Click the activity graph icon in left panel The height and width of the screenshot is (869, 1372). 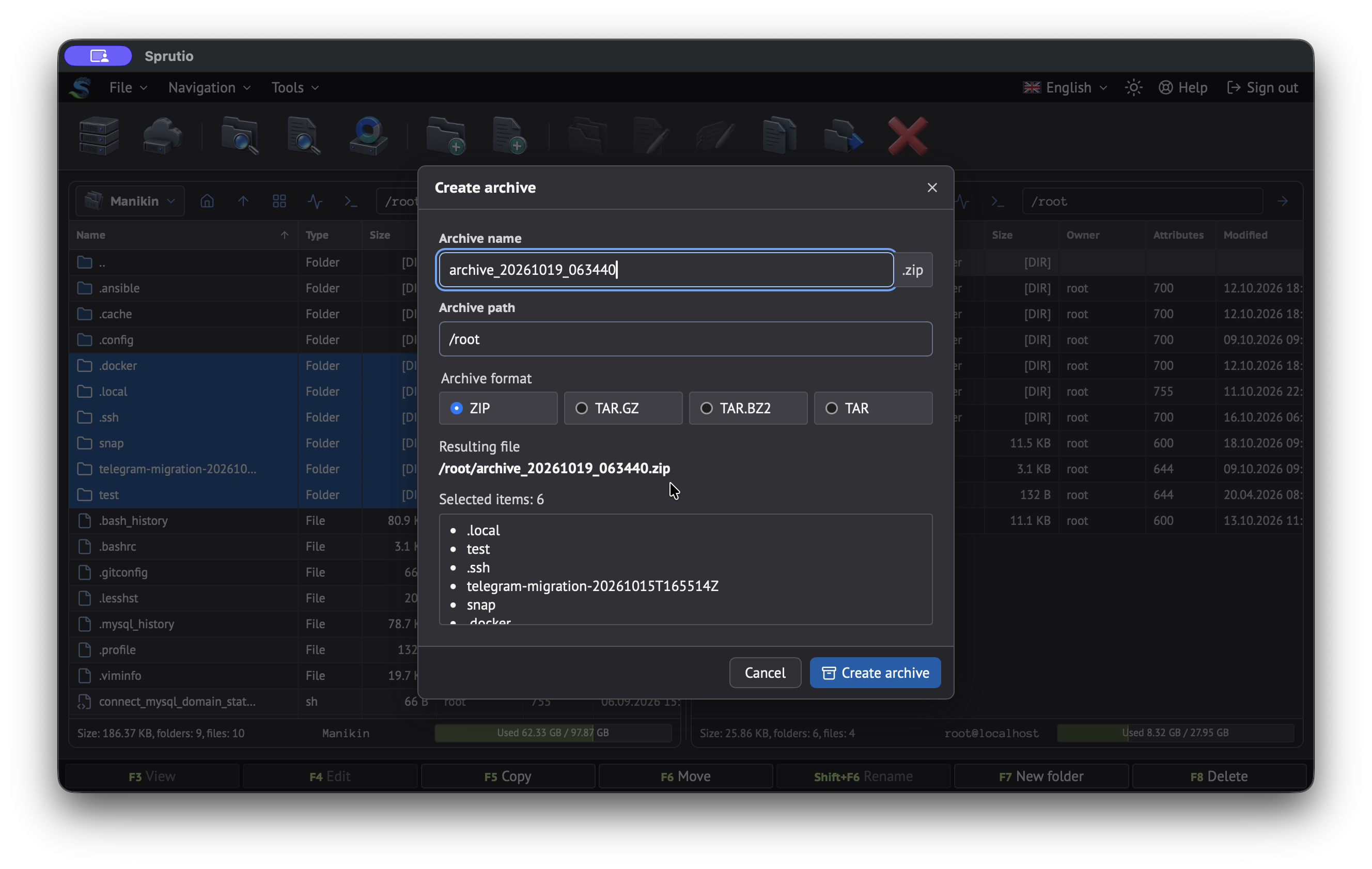click(x=315, y=201)
